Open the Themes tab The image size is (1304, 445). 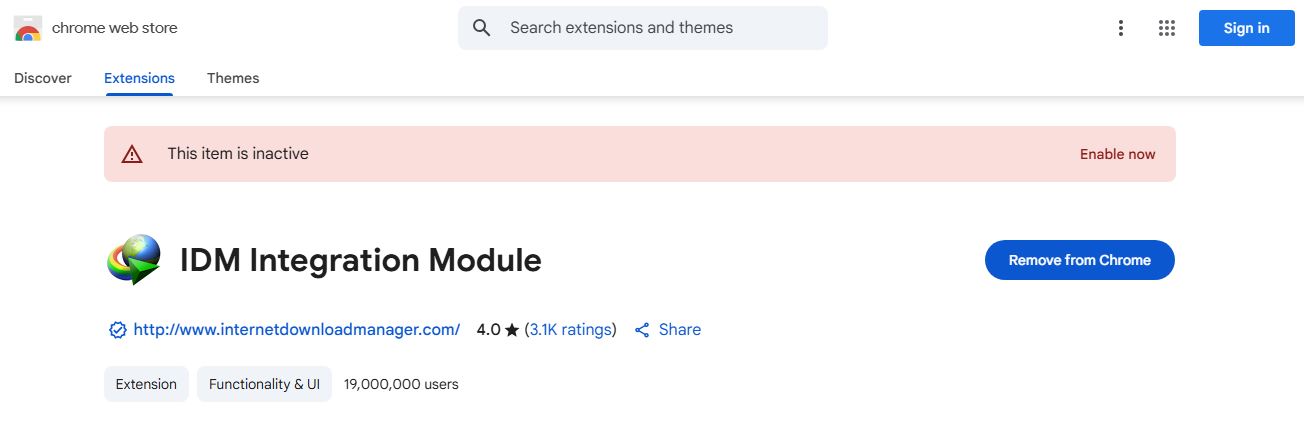pyautogui.click(x=233, y=78)
